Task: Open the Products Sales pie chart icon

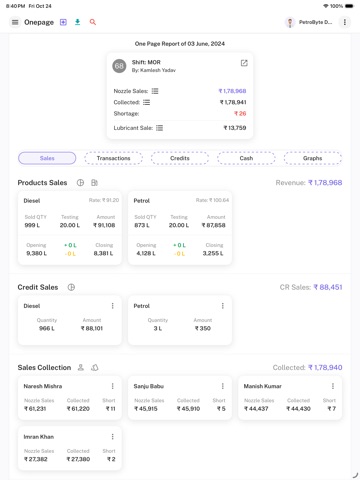Action: click(x=80, y=183)
